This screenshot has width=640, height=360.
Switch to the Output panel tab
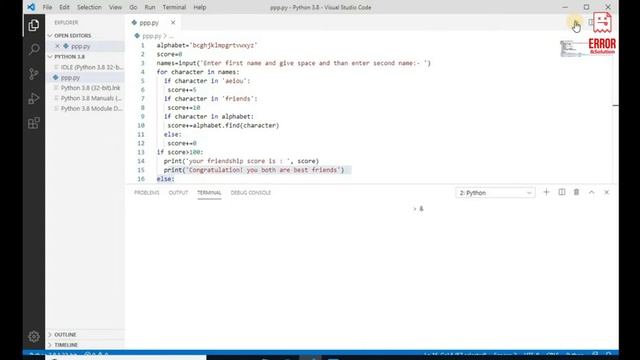(x=178, y=193)
